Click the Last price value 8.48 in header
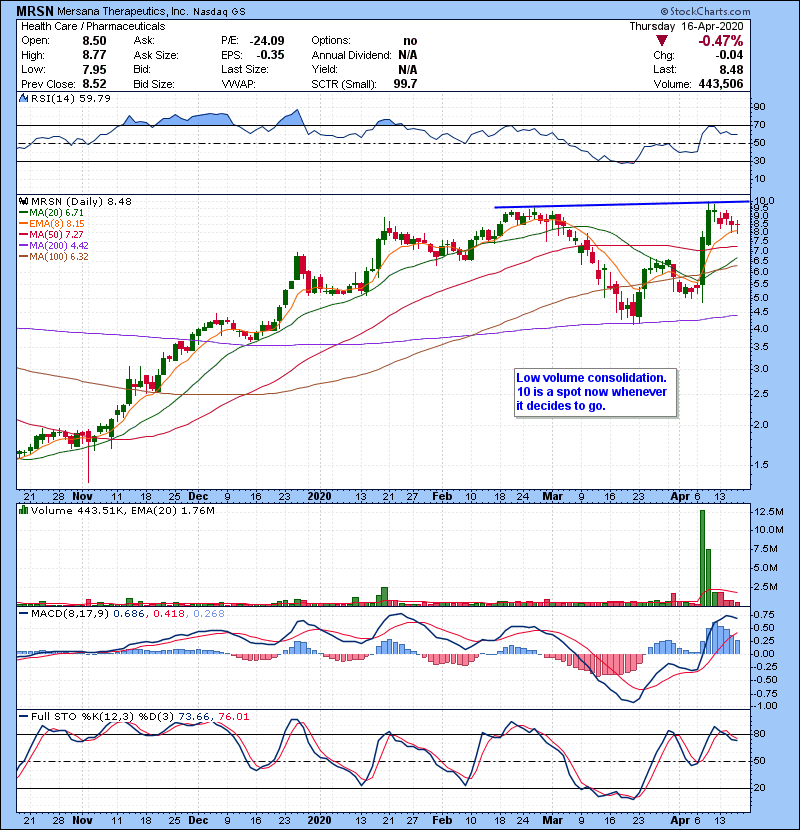Screen dimensions: 800x830 click(731, 69)
